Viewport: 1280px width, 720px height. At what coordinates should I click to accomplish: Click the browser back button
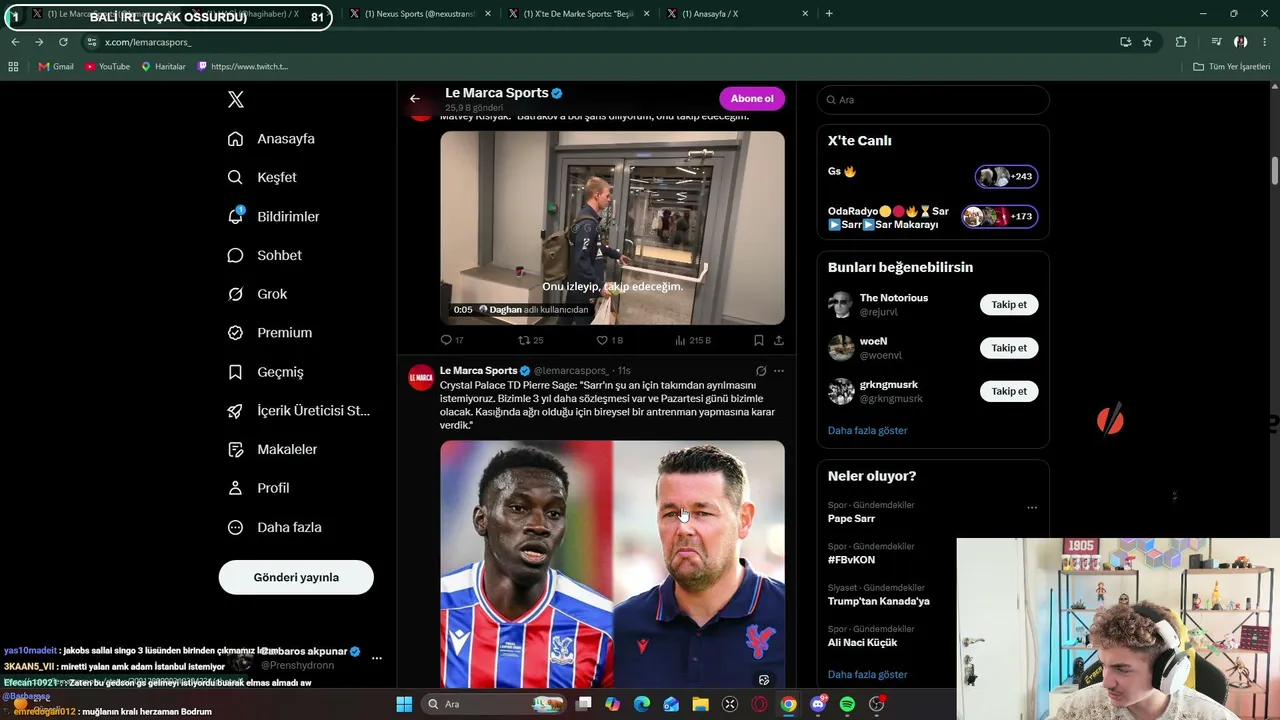pyautogui.click(x=15, y=42)
